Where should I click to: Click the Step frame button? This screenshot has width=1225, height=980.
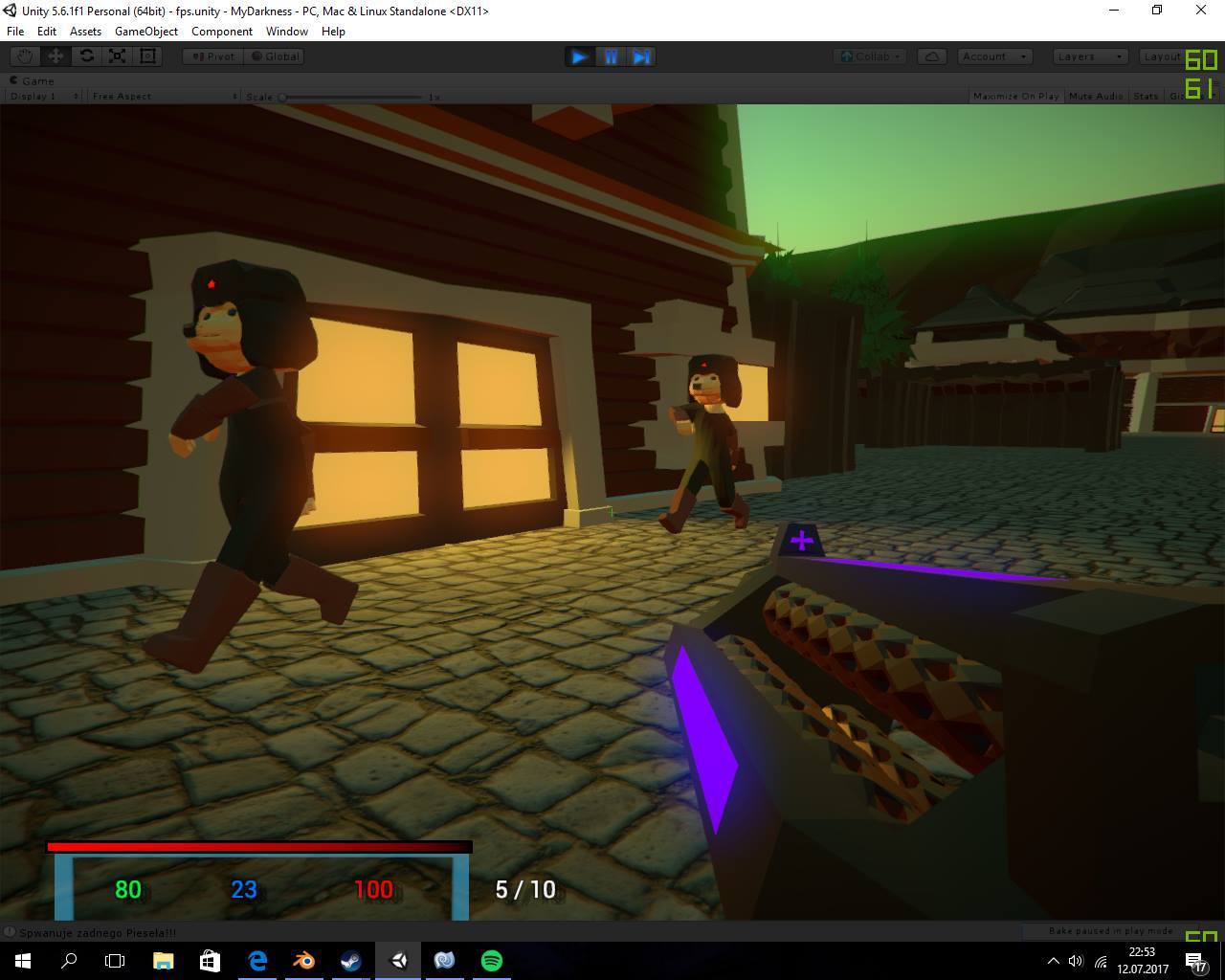(641, 57)
